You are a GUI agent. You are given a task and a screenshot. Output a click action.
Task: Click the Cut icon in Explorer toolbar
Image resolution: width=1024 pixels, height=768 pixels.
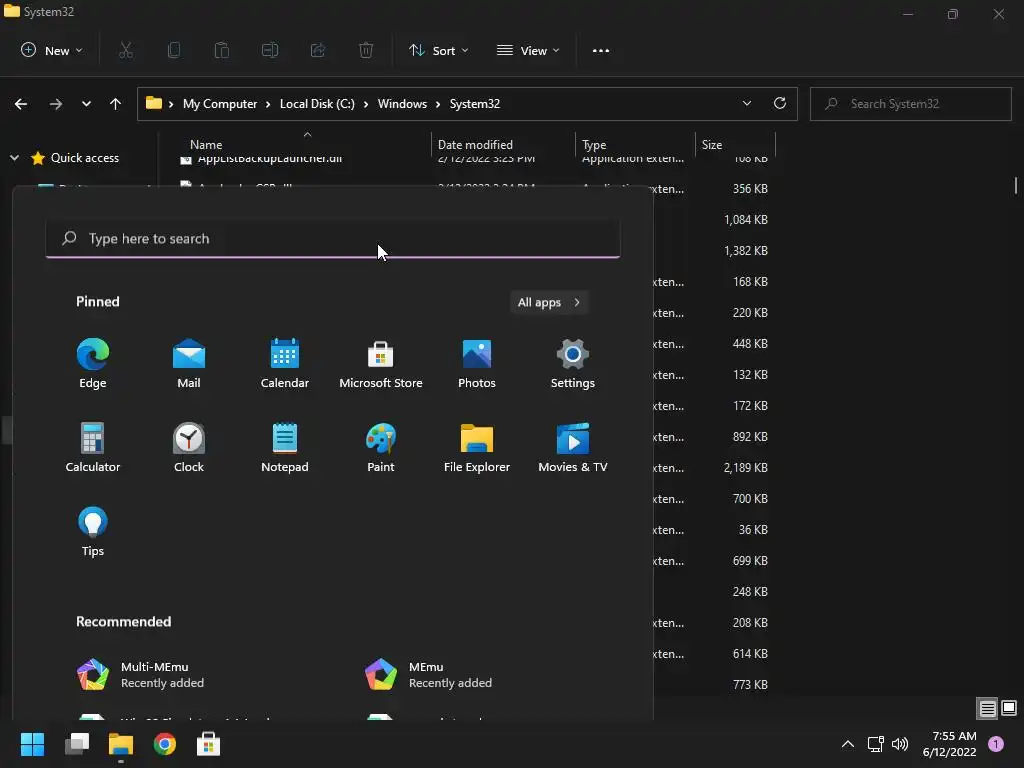(x=126, y=50)
